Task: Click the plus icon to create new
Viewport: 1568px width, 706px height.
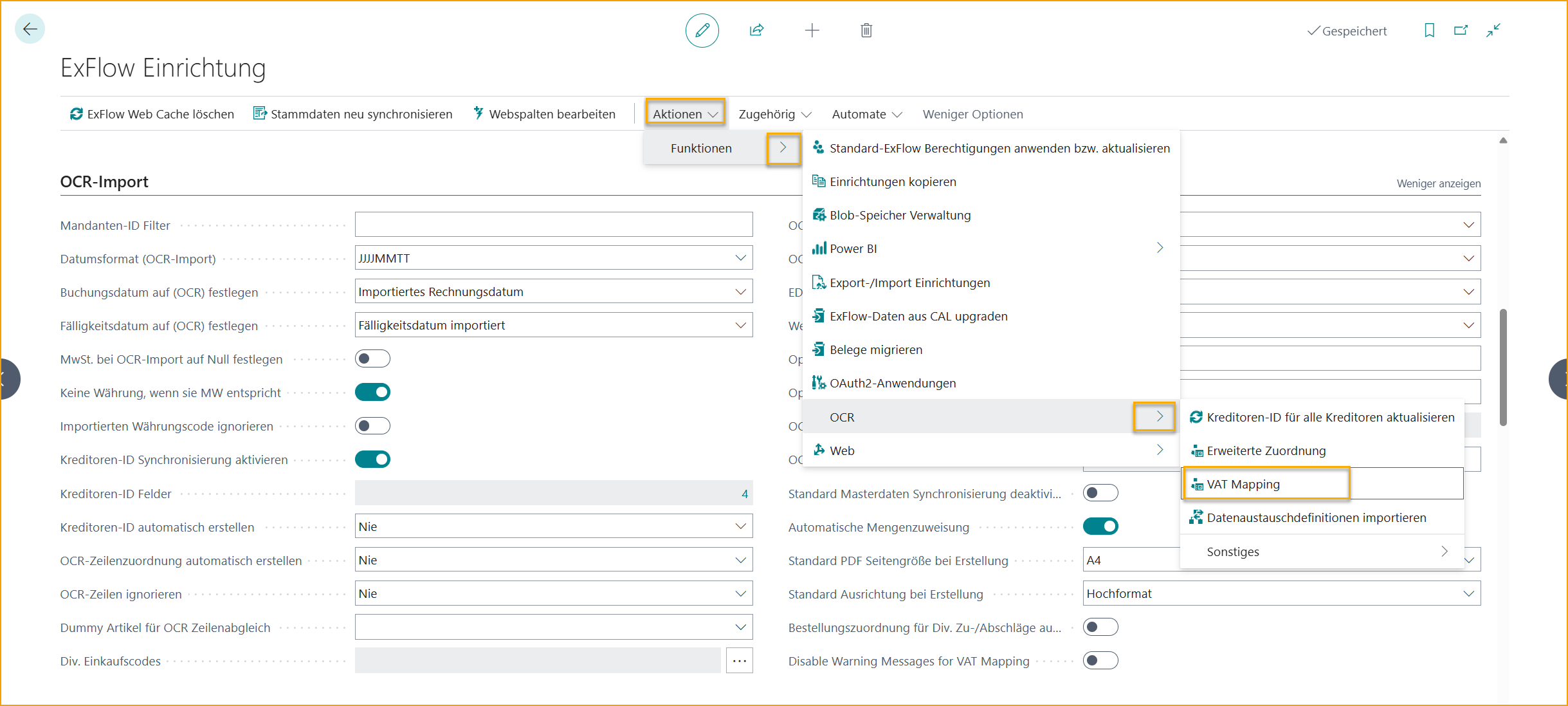Action: 812,30
